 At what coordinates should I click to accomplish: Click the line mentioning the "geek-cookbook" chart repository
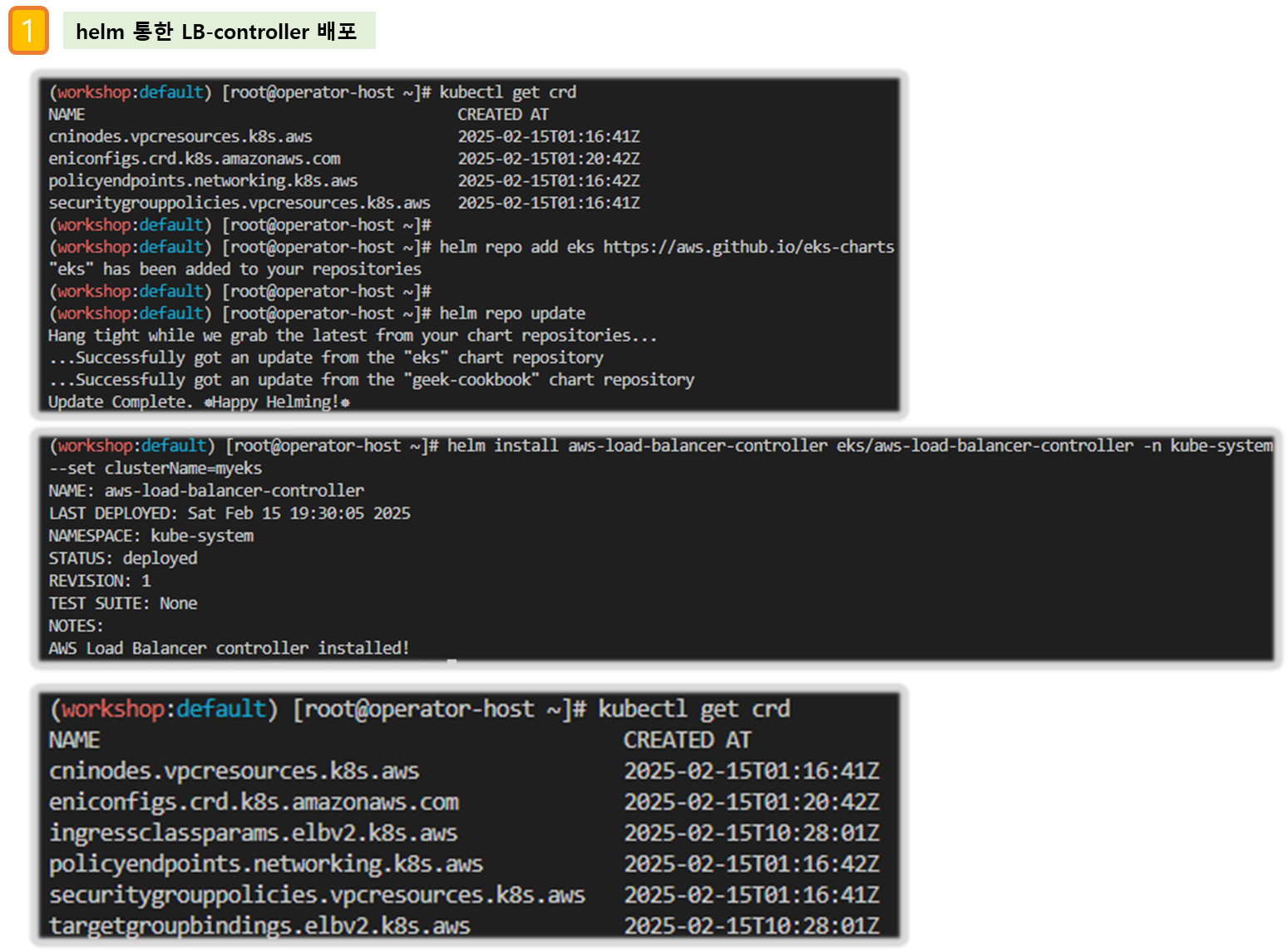click(371, 380)
